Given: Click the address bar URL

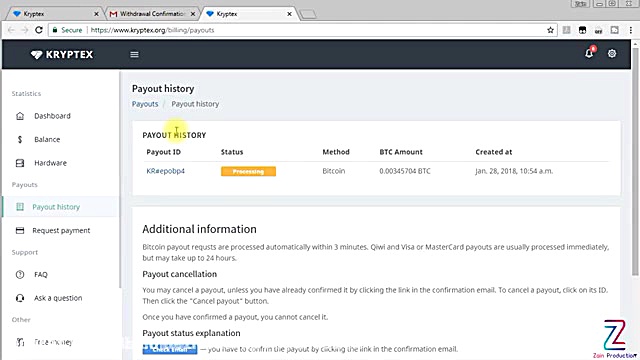Looking at the screenshot, I should [152, 30].
